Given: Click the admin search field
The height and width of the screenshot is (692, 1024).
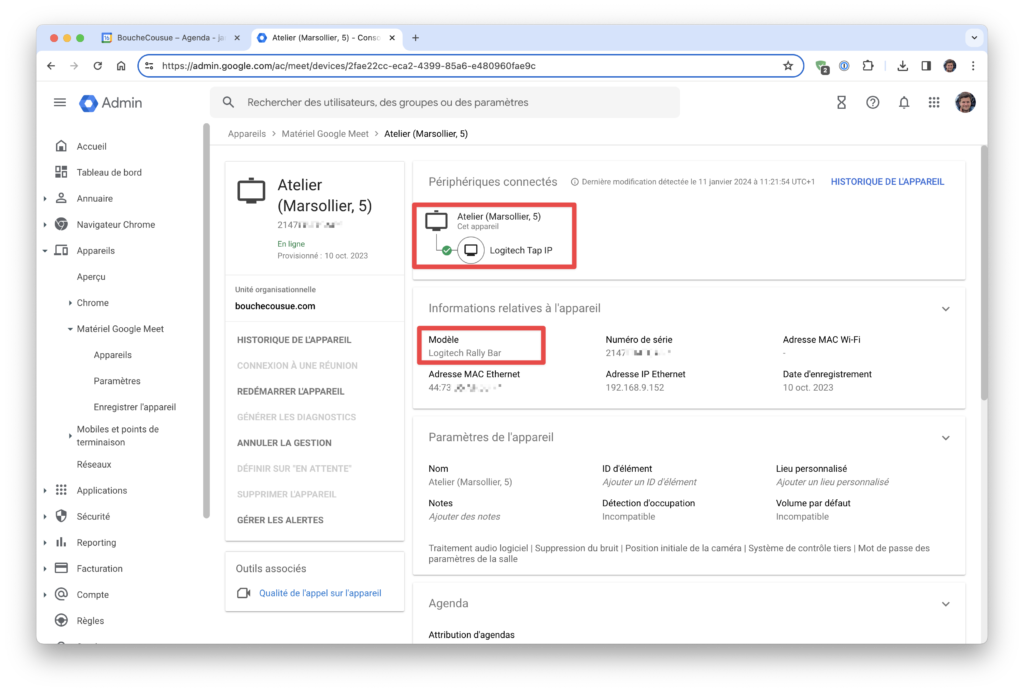Looking at the screenshot, I should point(445,102).
